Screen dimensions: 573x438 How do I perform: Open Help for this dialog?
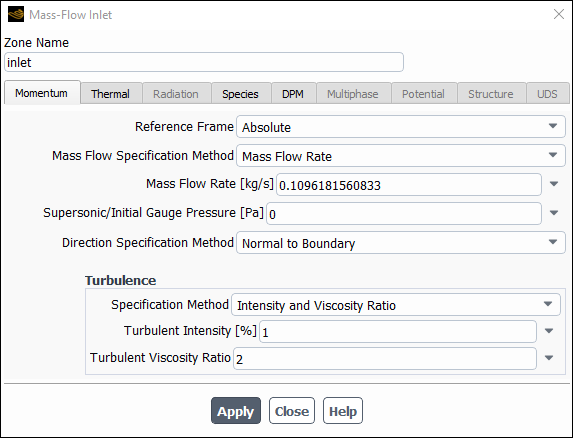343,411
